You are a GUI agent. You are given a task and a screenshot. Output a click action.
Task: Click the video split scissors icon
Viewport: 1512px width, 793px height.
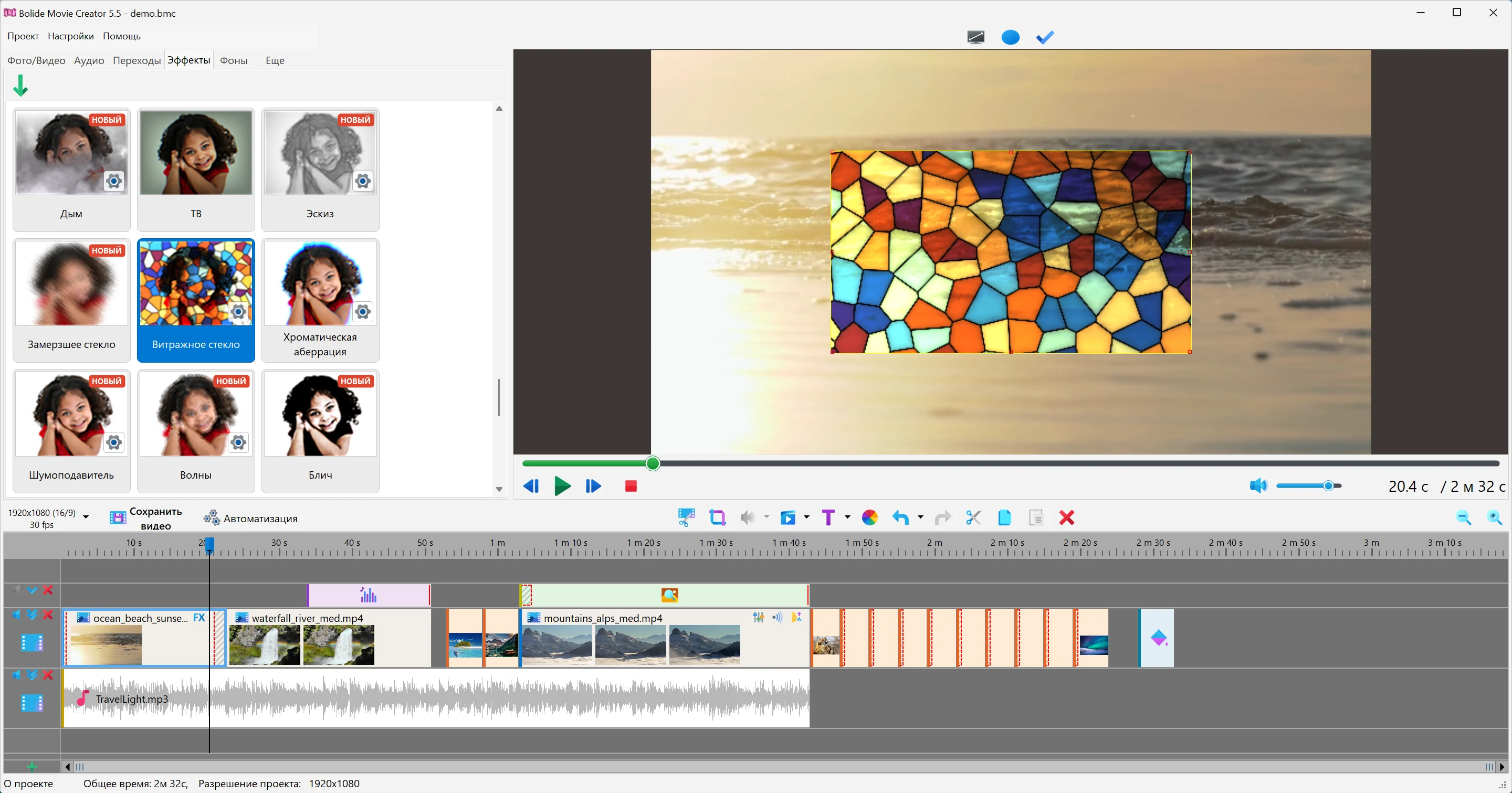coord(686,517)
